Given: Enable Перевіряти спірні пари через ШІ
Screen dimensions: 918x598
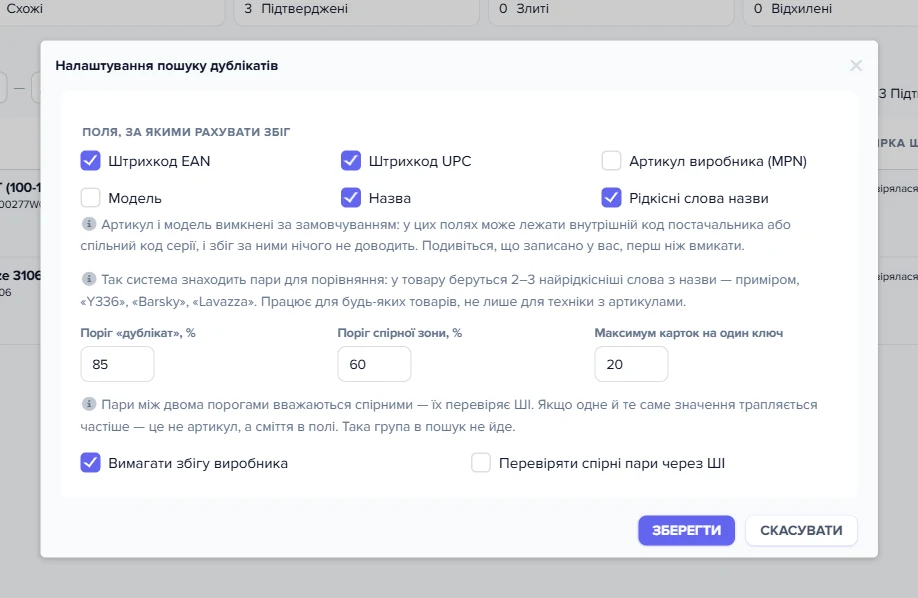Looking at the screenshot, I should click(481, 463).
